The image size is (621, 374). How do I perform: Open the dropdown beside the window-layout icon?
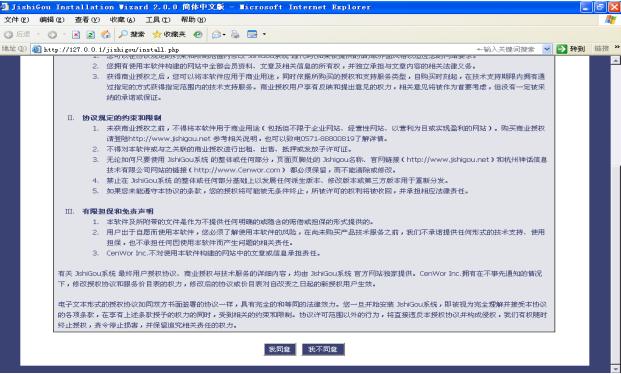264,34
